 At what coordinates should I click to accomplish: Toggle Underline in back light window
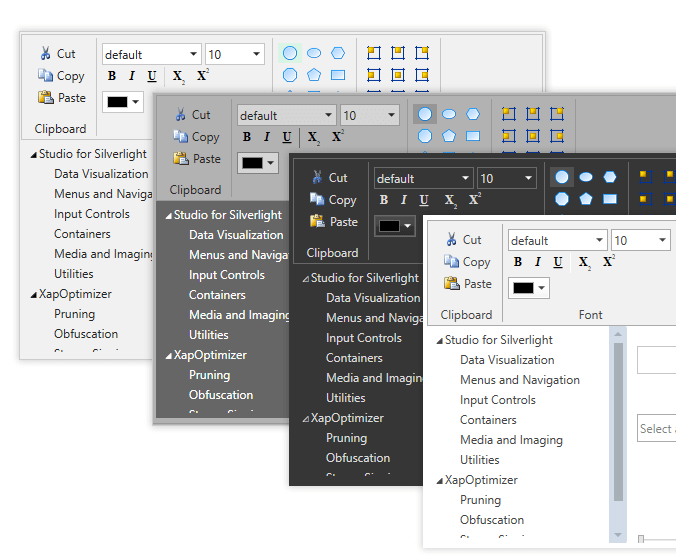(152, 76)
